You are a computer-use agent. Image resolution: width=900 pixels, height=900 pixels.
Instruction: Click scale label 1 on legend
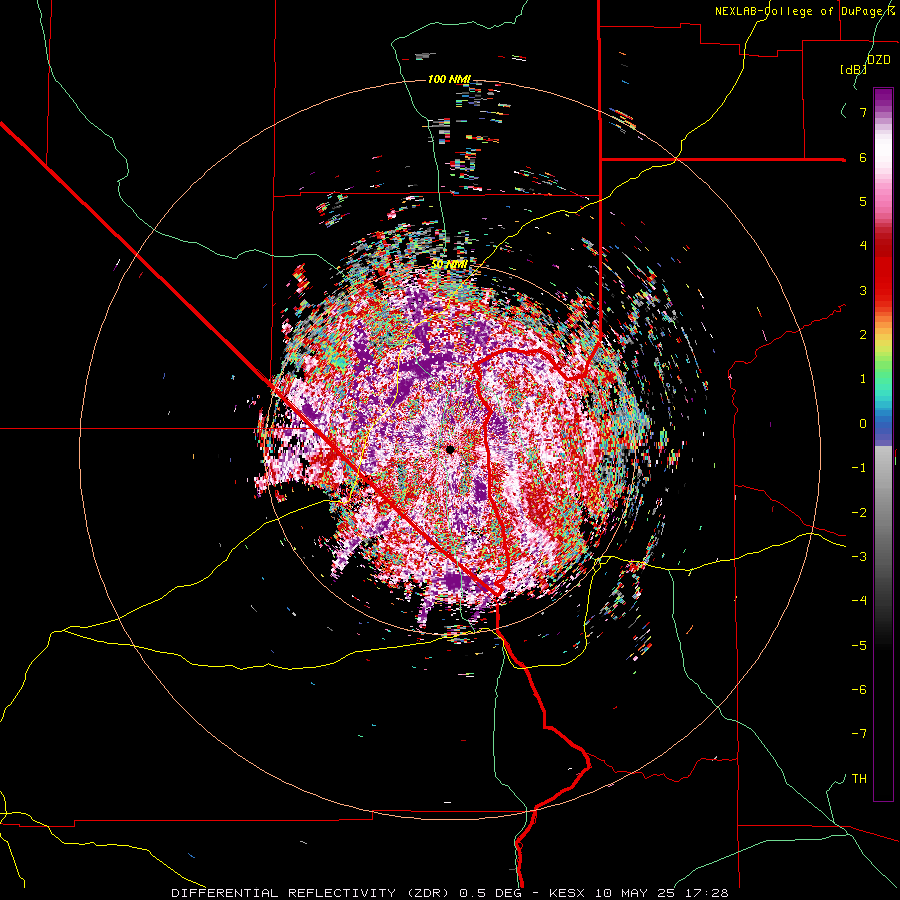pos(863,379)
